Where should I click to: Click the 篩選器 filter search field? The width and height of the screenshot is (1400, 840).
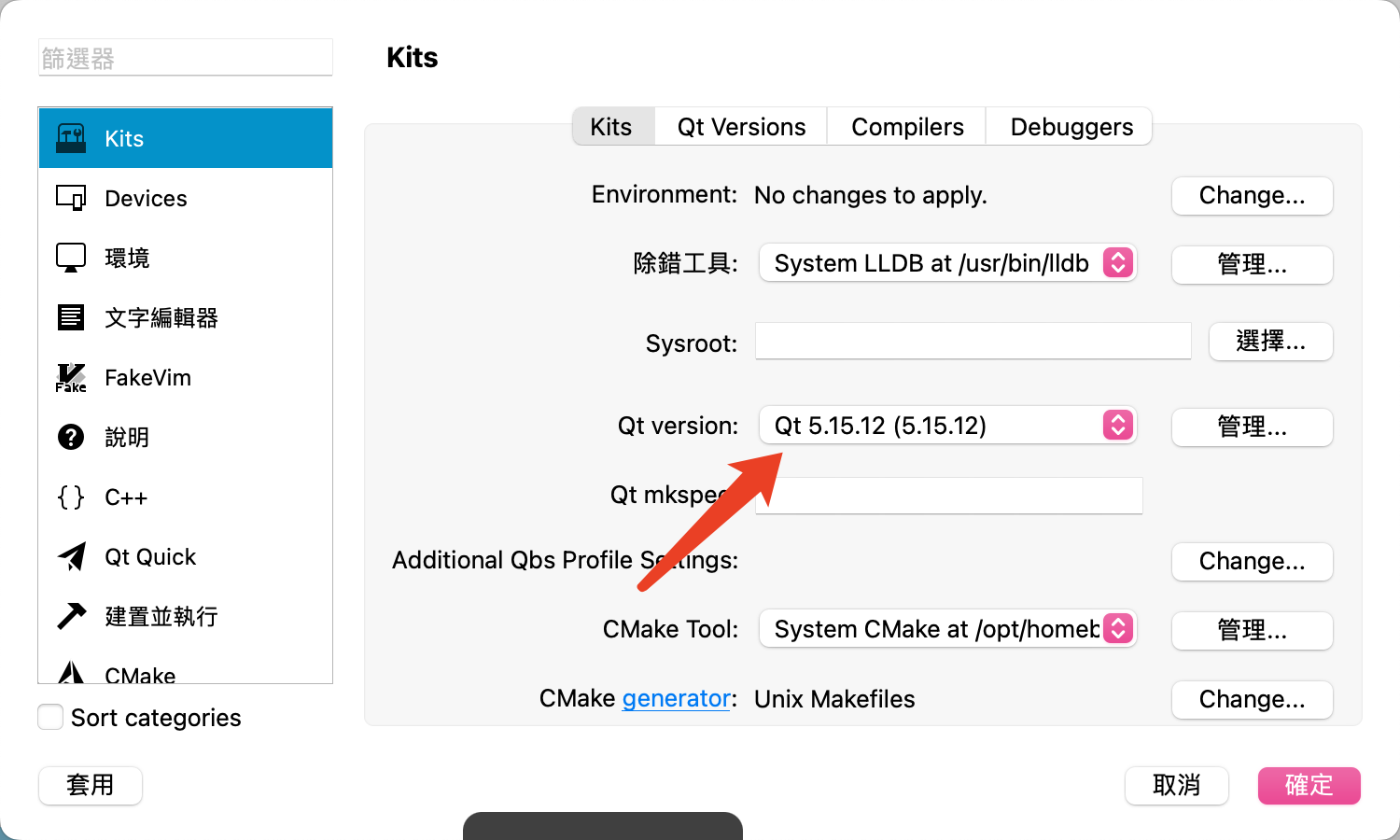pyautogui.click(x=185, y=58)
